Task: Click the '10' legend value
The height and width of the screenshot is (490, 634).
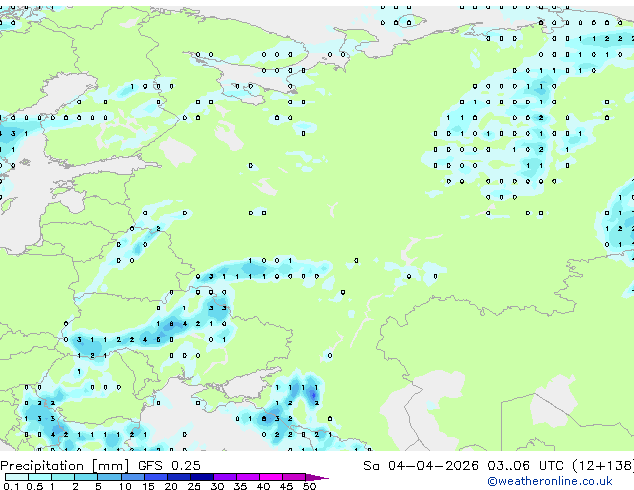Action: point(125,486)
